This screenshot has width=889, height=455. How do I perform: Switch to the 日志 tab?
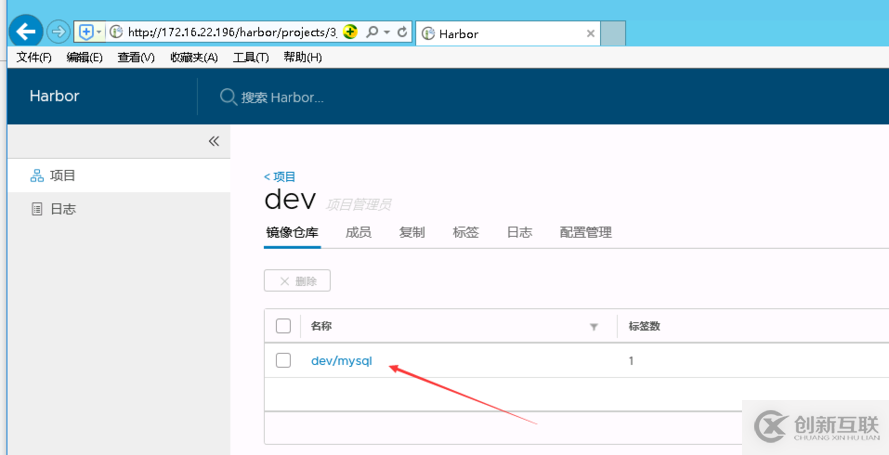tap(519, 233)
